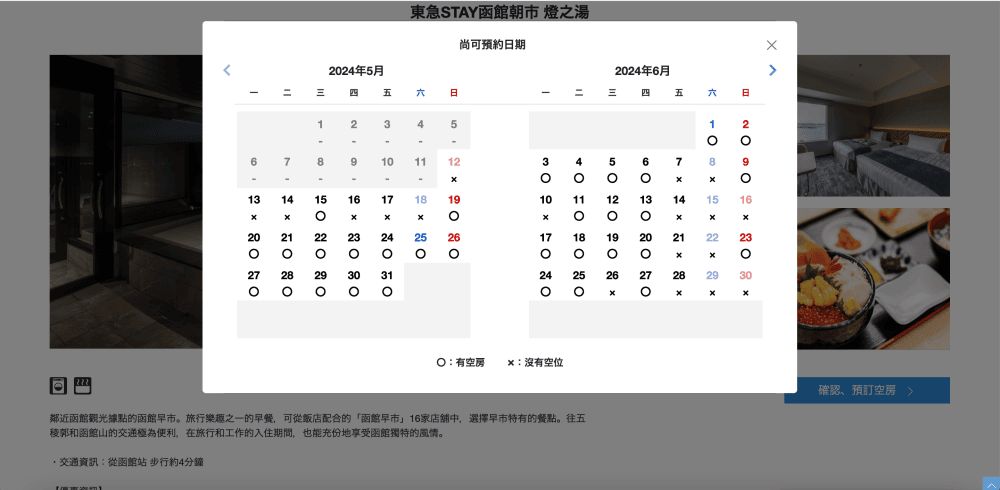Click unavailable date June 7
Screen dimensions: 1000x490
[679, 170]
